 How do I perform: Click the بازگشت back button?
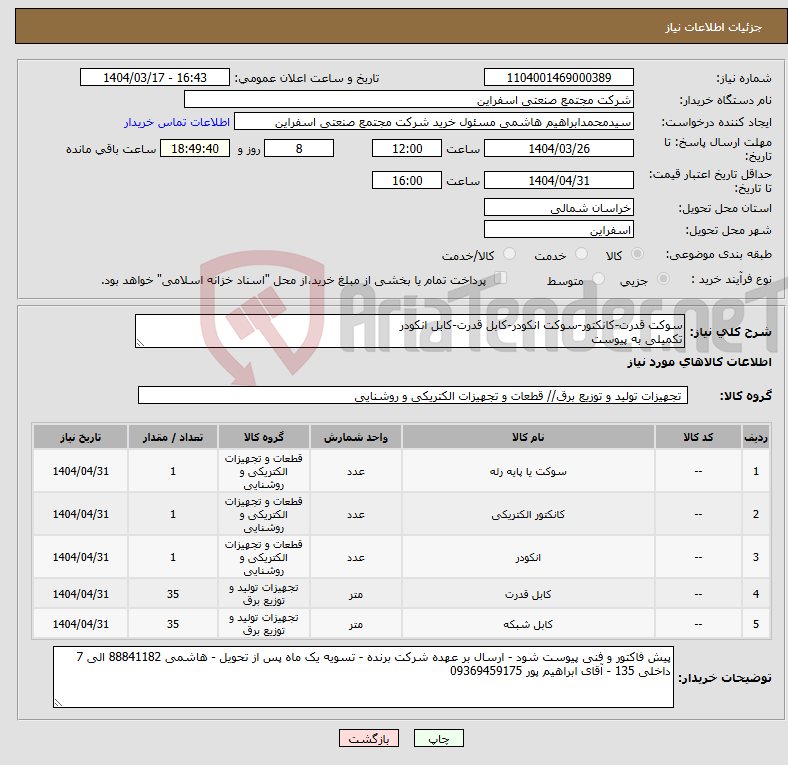tap(369, 738)
